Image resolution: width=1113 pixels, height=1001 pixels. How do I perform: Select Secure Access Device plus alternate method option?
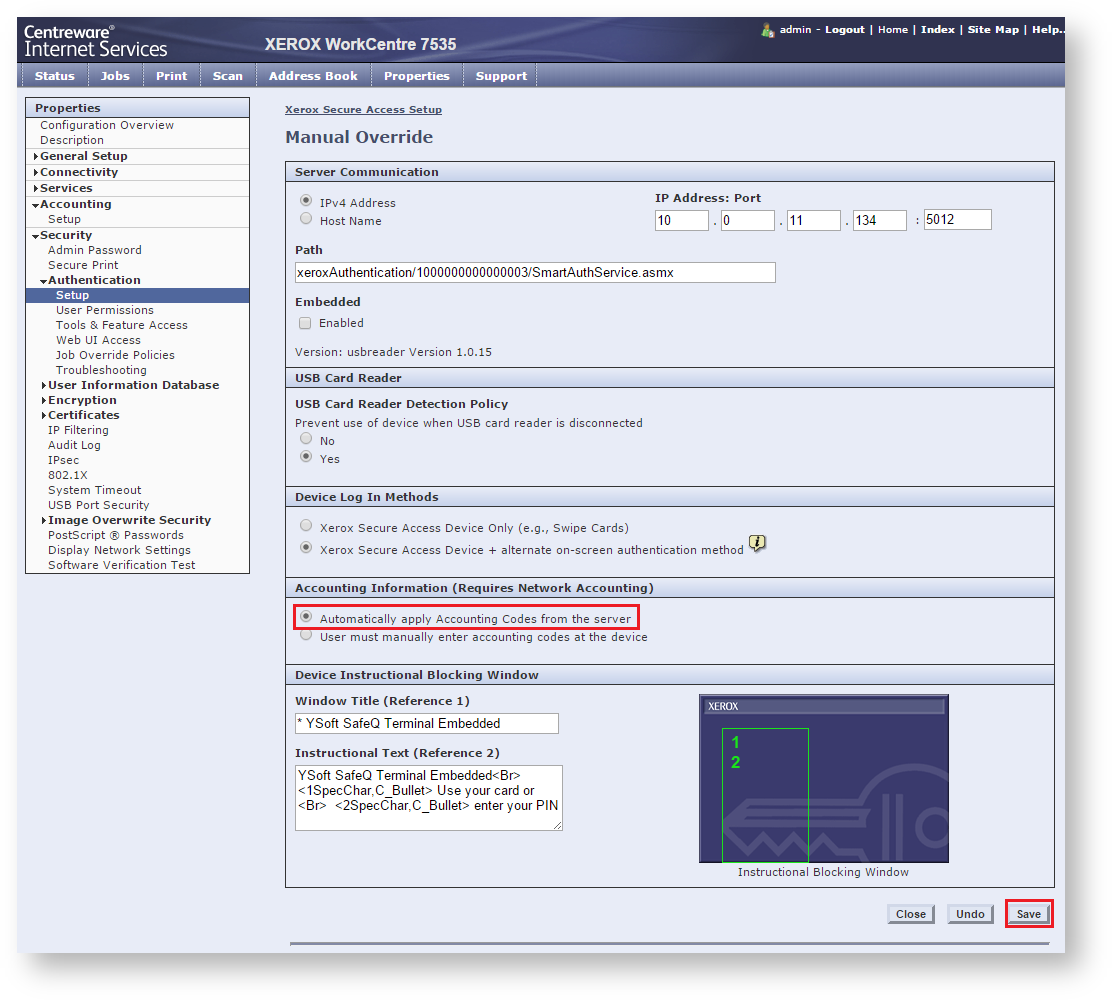306,547
